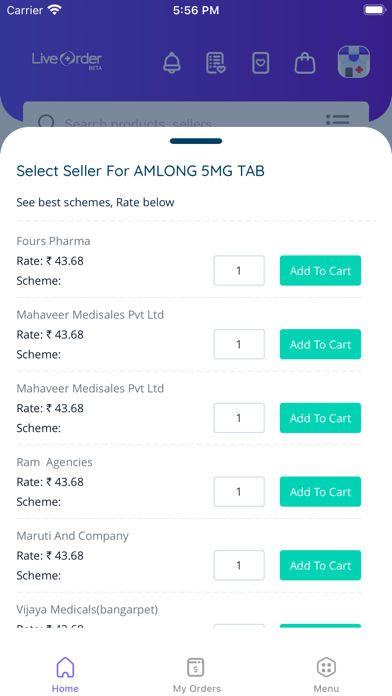
Task: Open the notifications bell icon
Action: [172, 63]
